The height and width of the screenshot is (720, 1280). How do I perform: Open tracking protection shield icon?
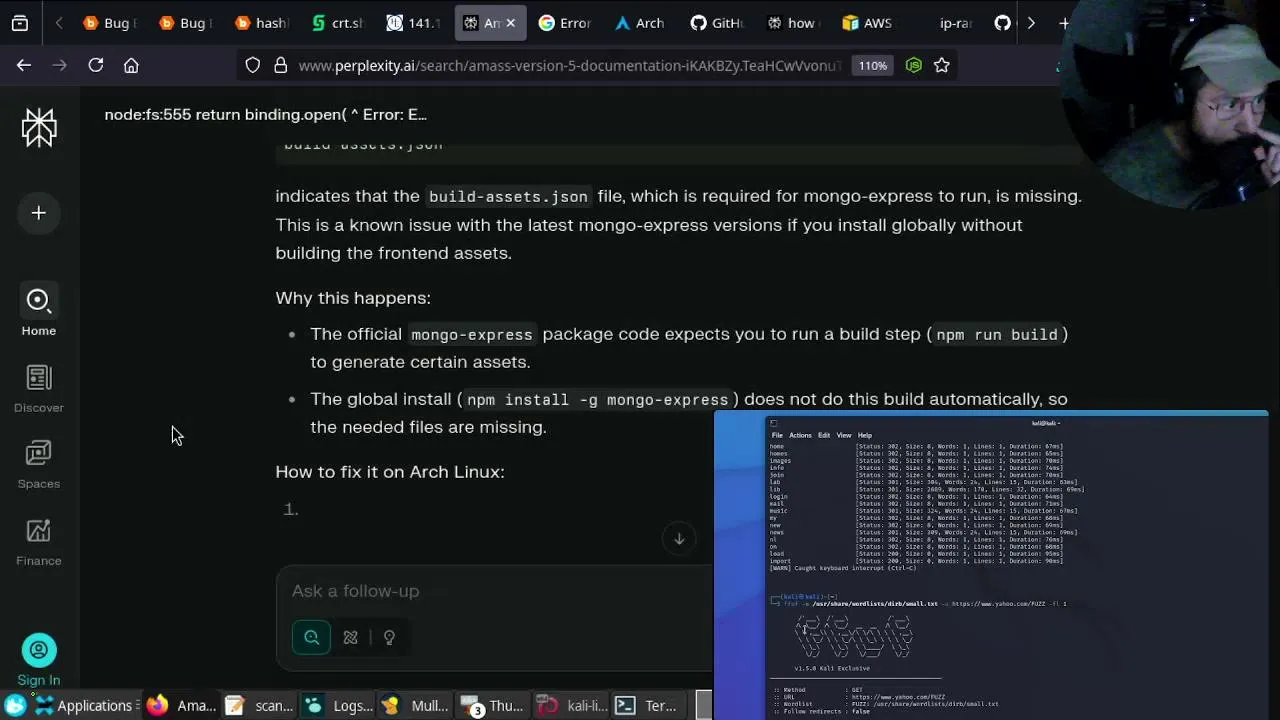click(253, 65)
